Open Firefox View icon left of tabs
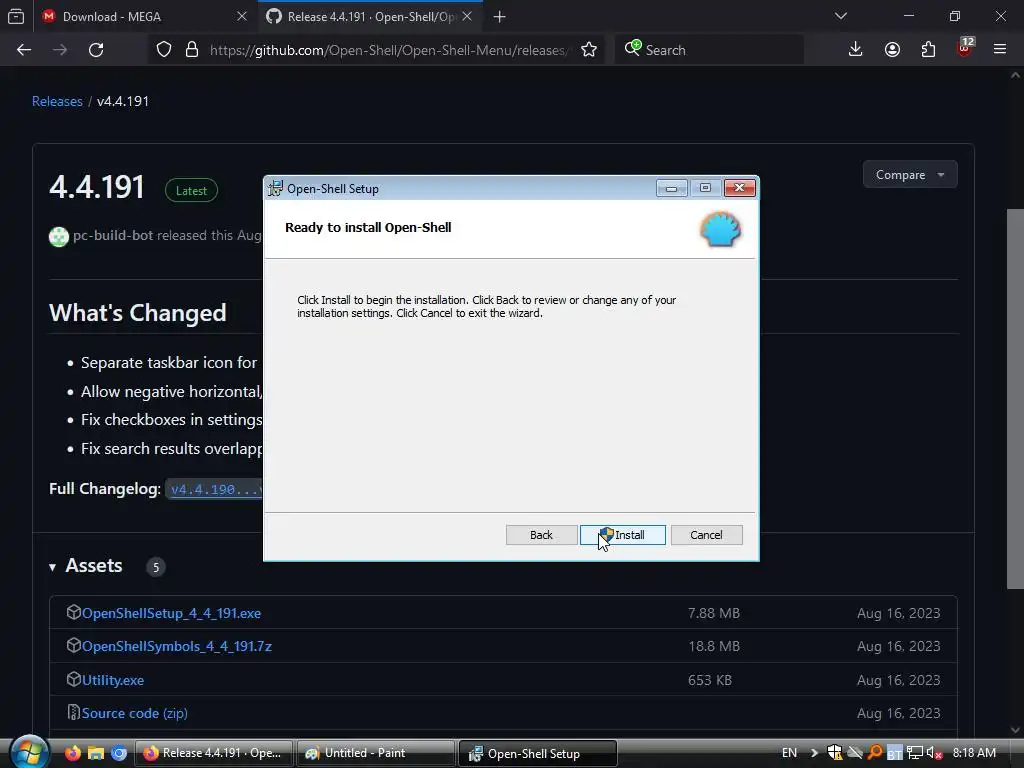This screenshot has width=1024, height=768. pyautogui.click(x=16, y=16)
